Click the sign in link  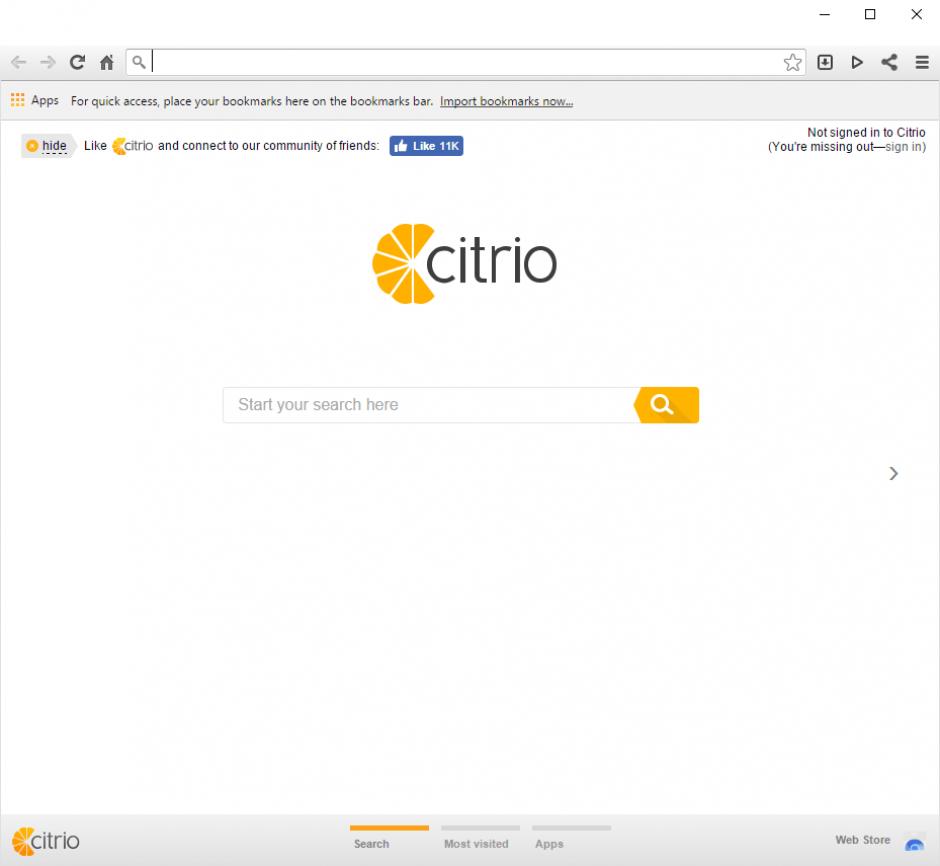pyautogui.click(x=903, y=147)
